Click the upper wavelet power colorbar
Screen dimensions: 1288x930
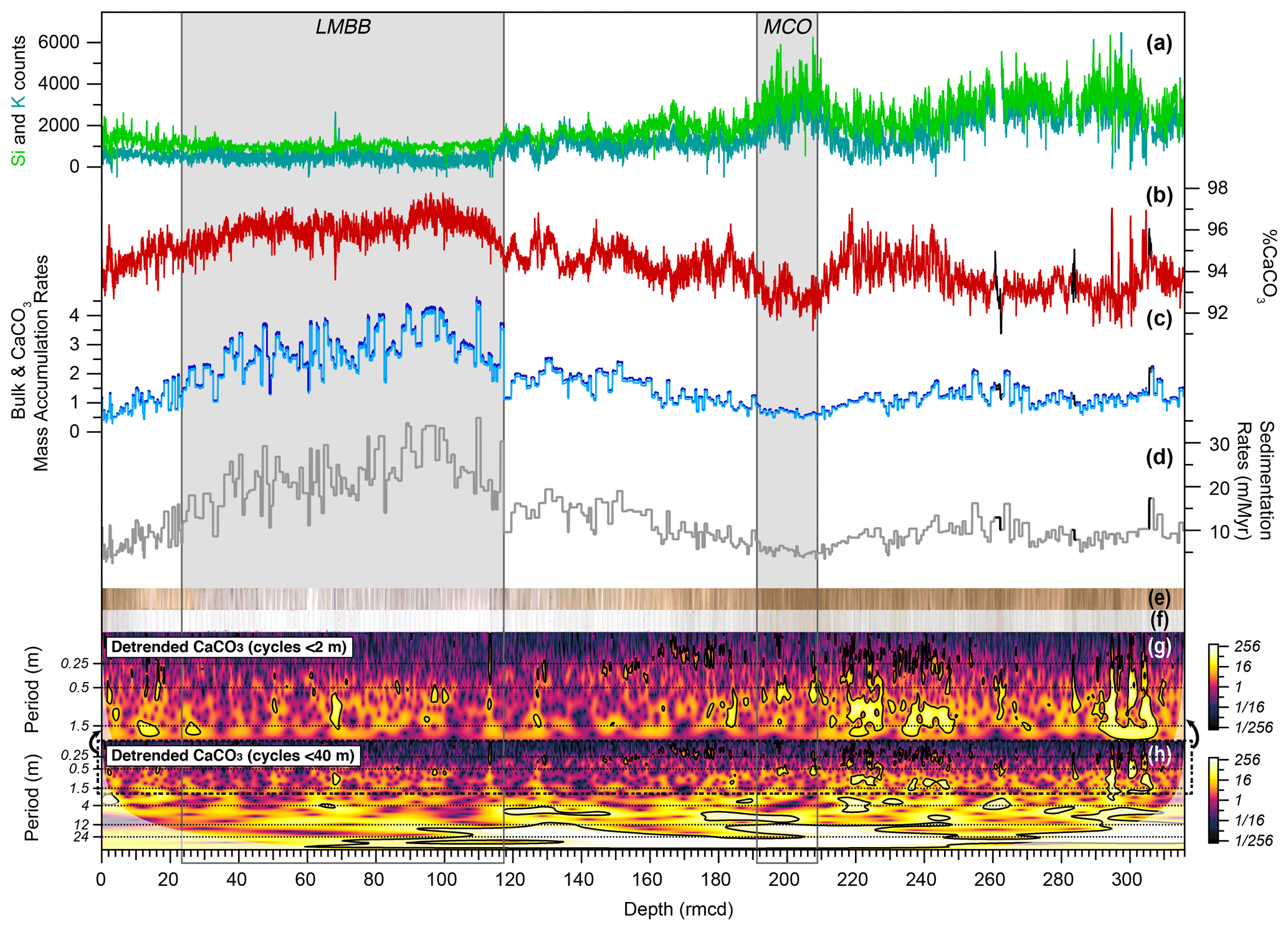tap(1213, 686)
